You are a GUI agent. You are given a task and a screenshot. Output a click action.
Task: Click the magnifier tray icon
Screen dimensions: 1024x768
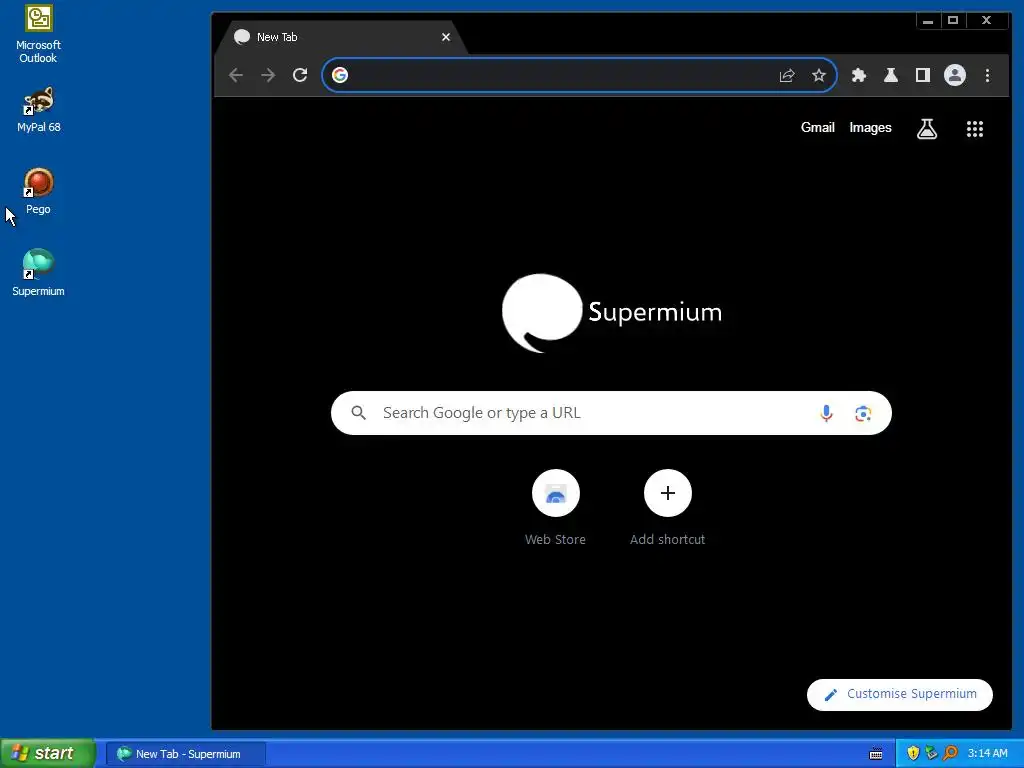point(950,753)
